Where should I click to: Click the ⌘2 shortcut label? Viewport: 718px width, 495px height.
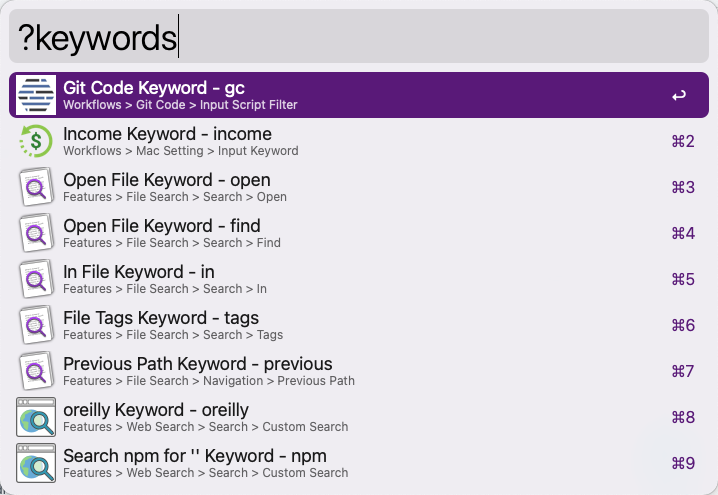click(x=683, y=141)
